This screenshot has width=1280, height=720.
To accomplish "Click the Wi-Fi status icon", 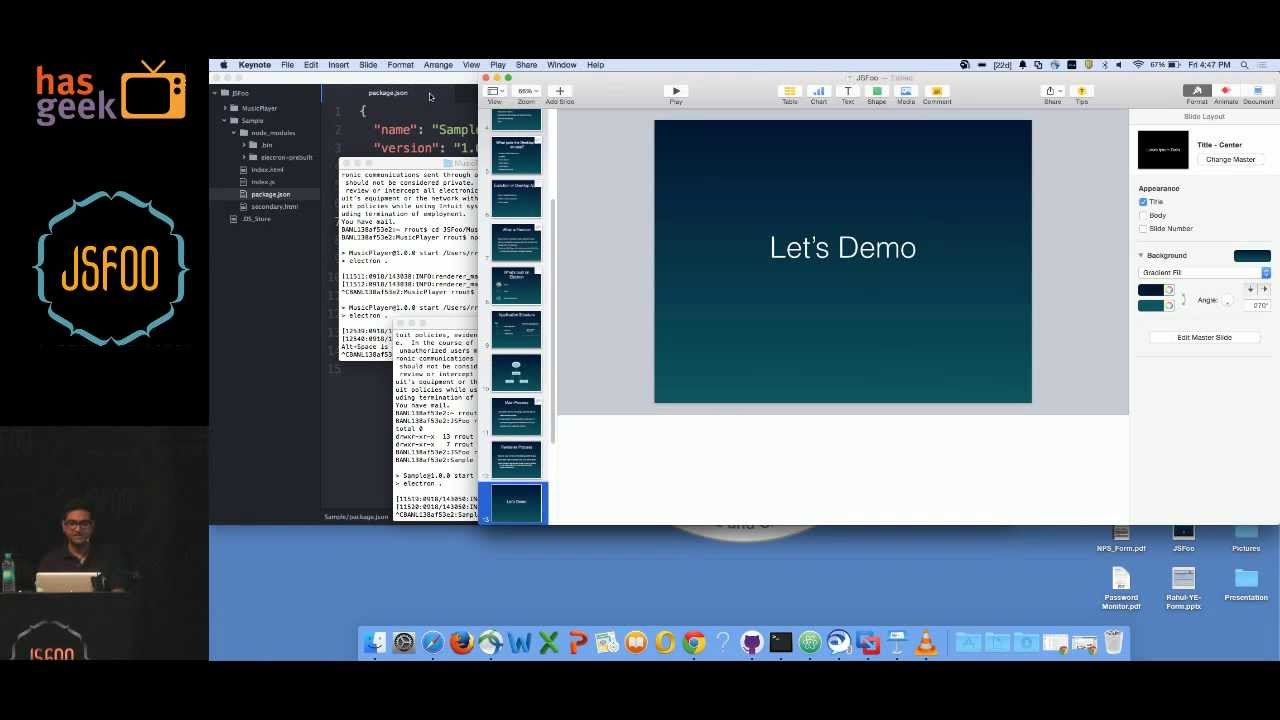I will pos(1138,65).
